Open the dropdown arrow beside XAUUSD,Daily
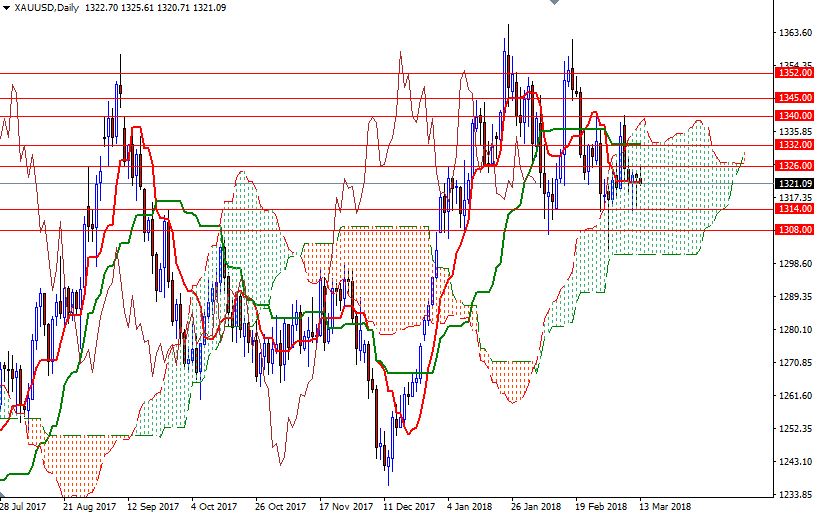814x514 pixels. pyautogui.click(x=7, y=7)
